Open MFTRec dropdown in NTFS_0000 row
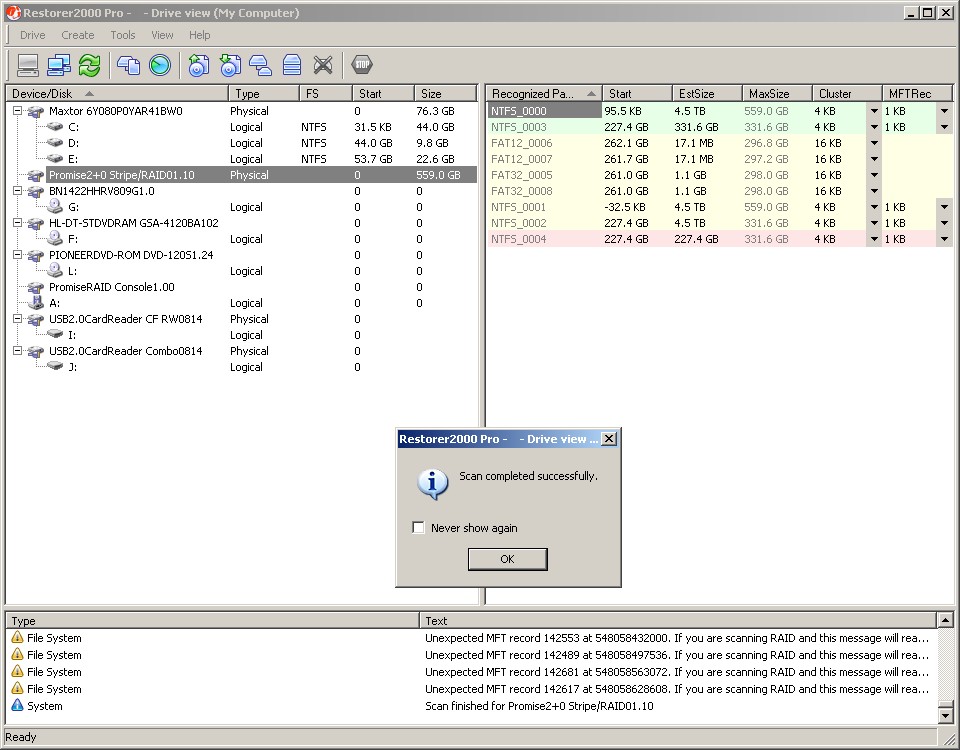 tap(944, 111)
